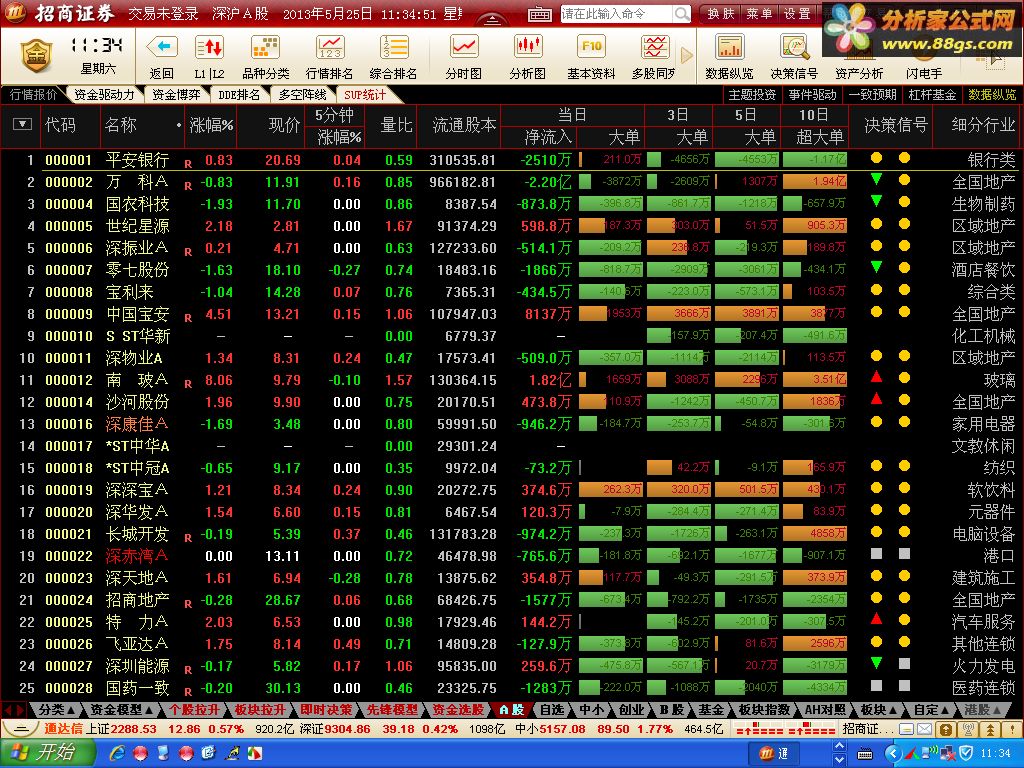Click the 即时决策 bottom tab

[x=325, y=709]
